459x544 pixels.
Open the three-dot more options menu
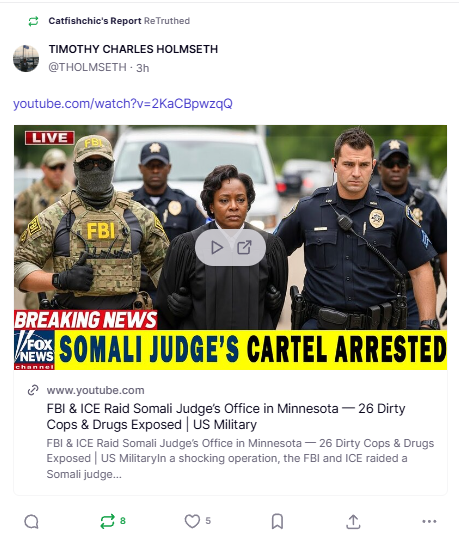click(429, 521)
